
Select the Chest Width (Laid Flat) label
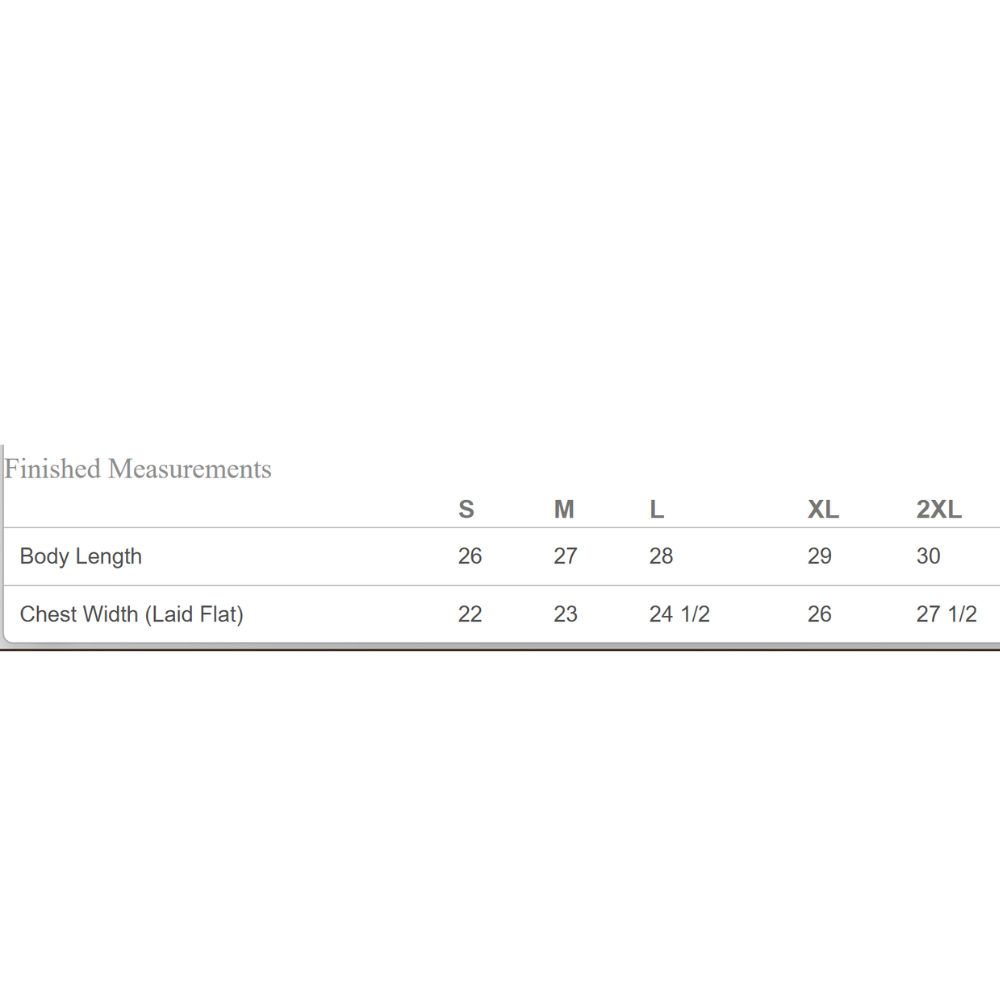132,614
